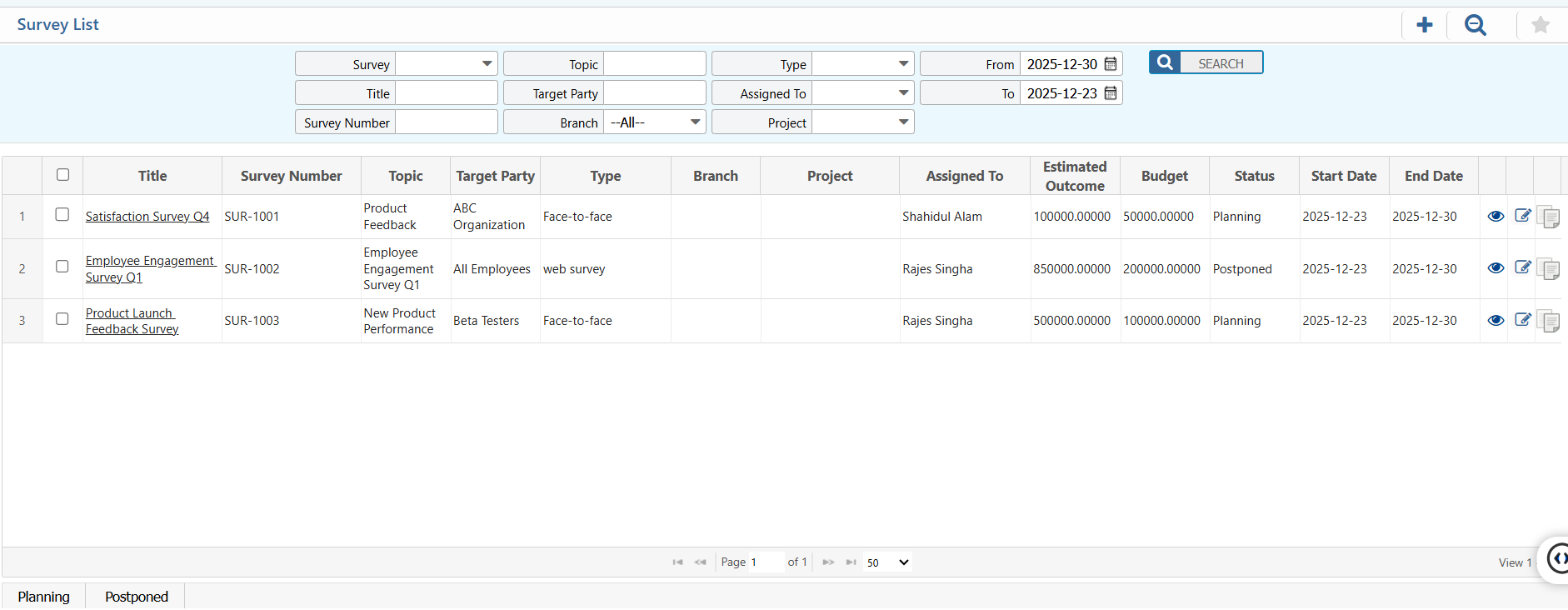Tick checkbox for Satisfaction Survey Q4
1568x610 pixels.
[x=62, y=215]
